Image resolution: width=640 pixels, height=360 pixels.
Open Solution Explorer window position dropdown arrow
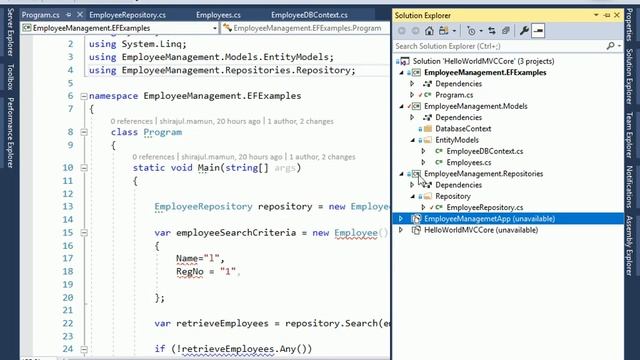click(x=596, y=15)
